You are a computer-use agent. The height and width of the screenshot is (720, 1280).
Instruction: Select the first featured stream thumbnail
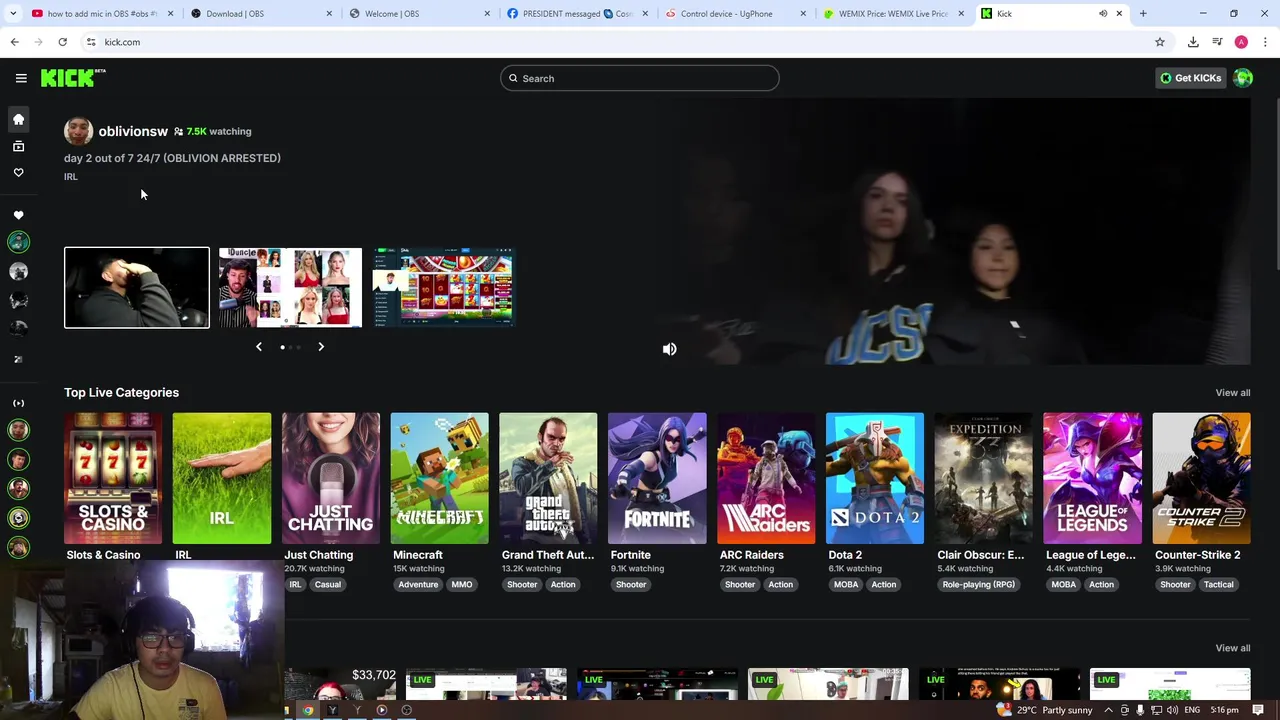[x=137, y=288]
